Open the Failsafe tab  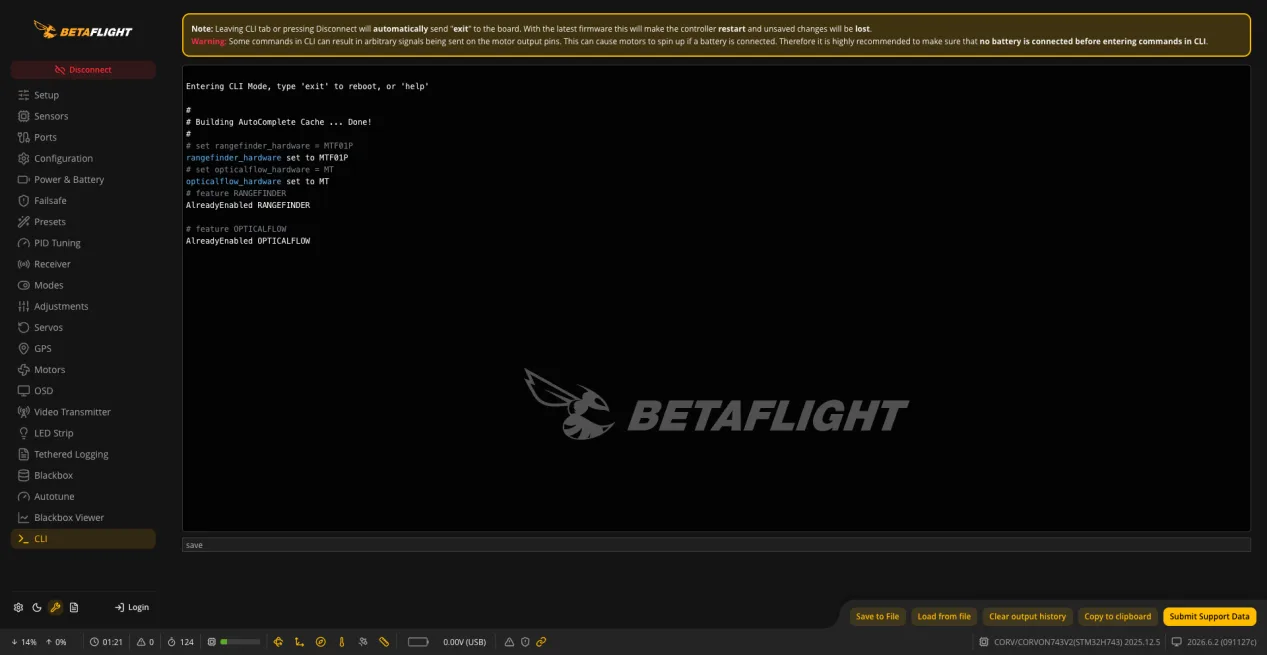coord(83,200)
